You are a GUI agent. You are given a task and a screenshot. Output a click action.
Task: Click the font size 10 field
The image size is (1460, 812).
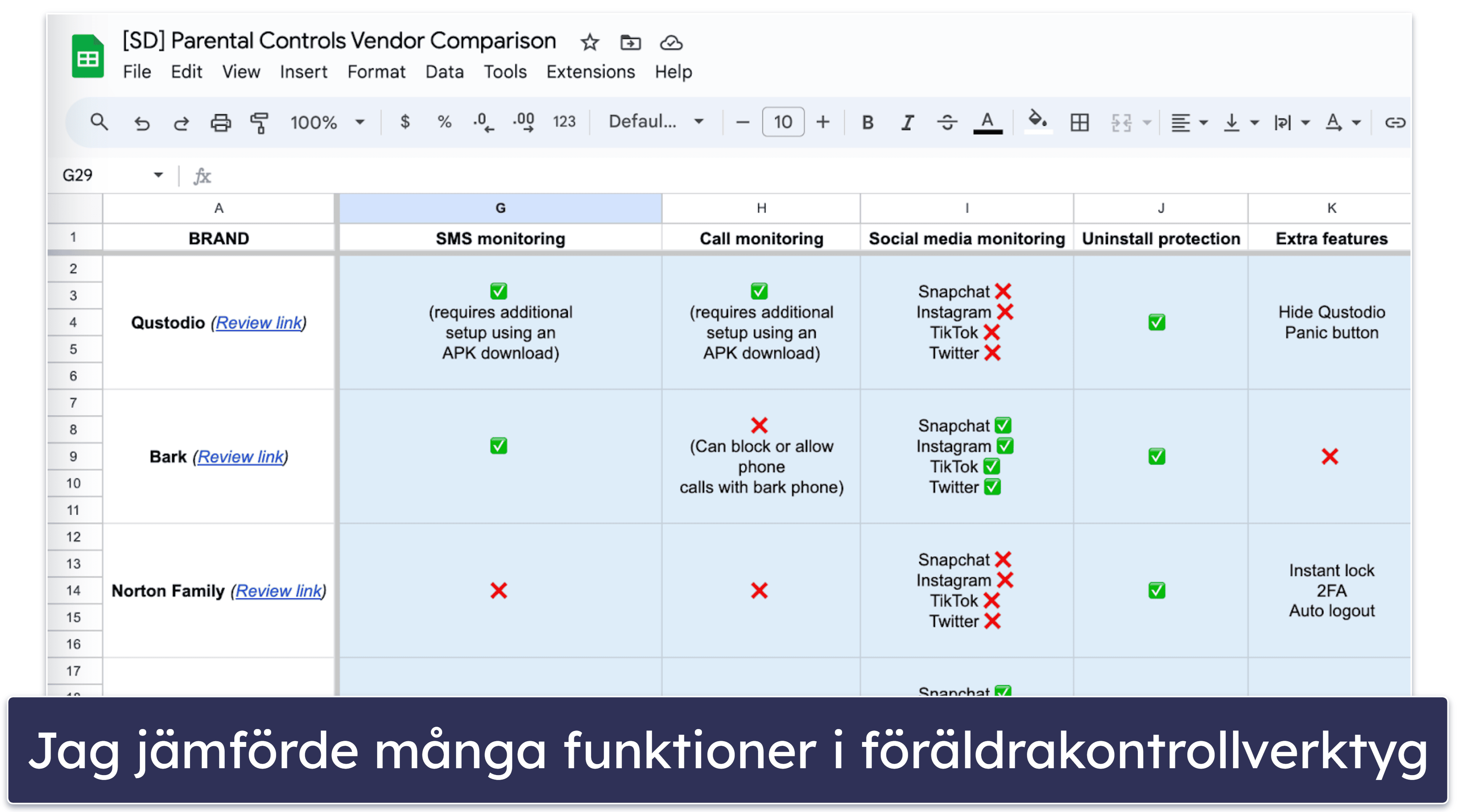point(783,122)
